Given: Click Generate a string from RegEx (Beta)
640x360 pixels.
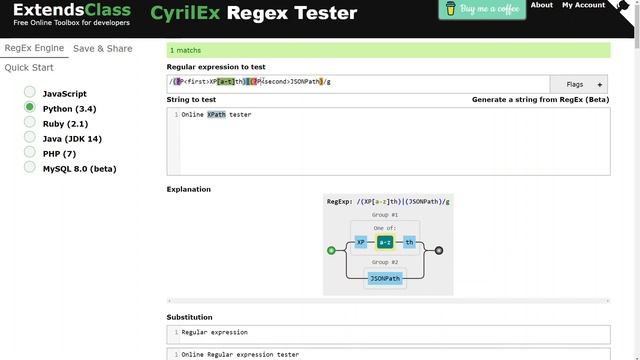Looking at the screenshot, I should [540, 100].
